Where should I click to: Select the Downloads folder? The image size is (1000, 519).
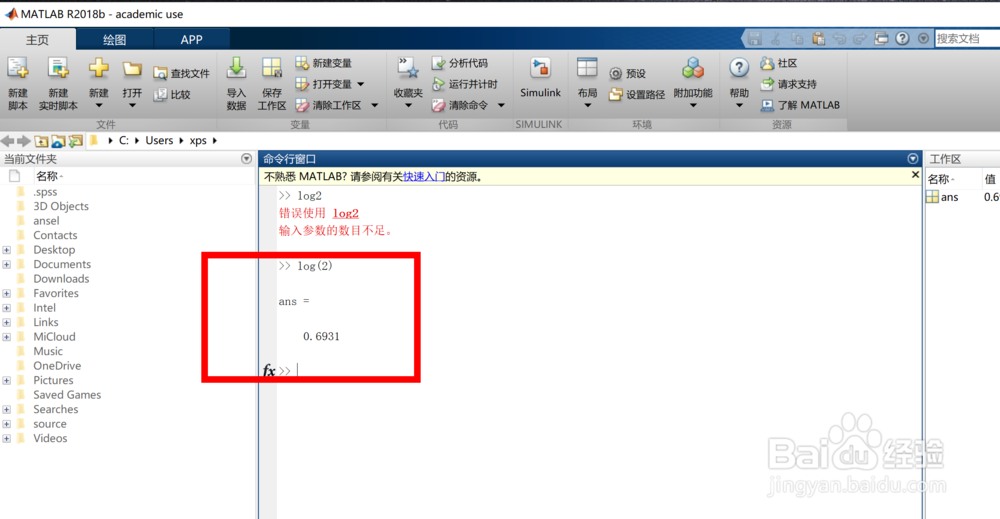pyautogui.click(x=61, y=279)
